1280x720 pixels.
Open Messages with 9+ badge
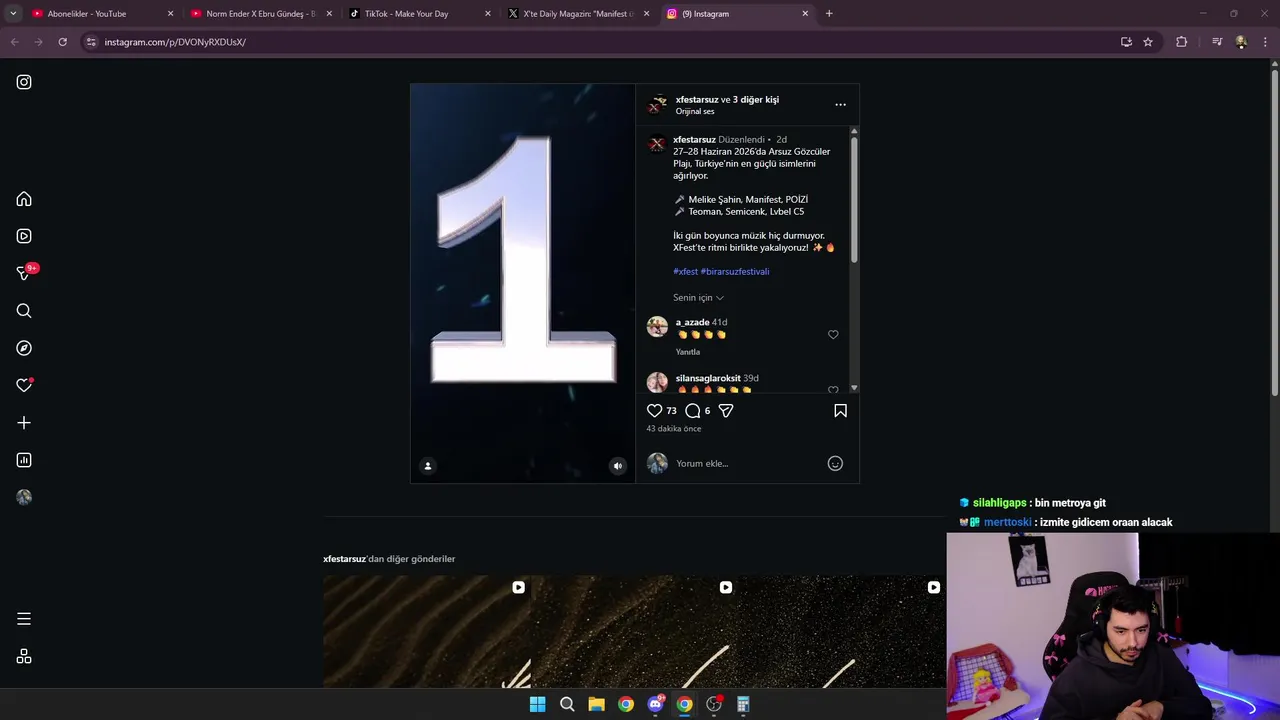pos(24,273)
